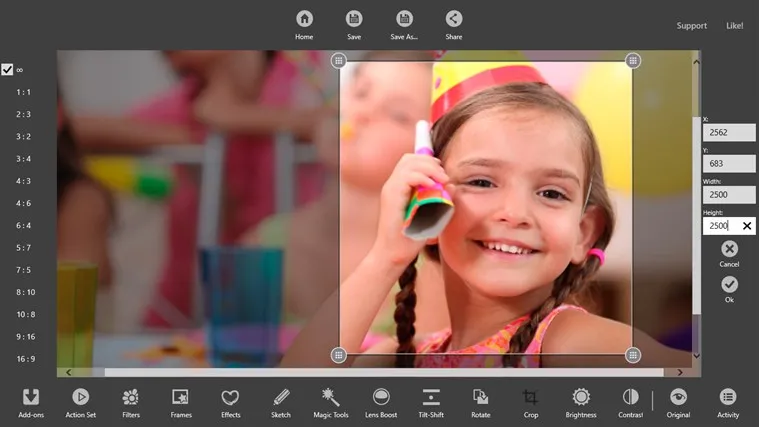Choose the 16:9 aspect ratio
This screenshot has width=759, height=427.
[x=25, y=359]
